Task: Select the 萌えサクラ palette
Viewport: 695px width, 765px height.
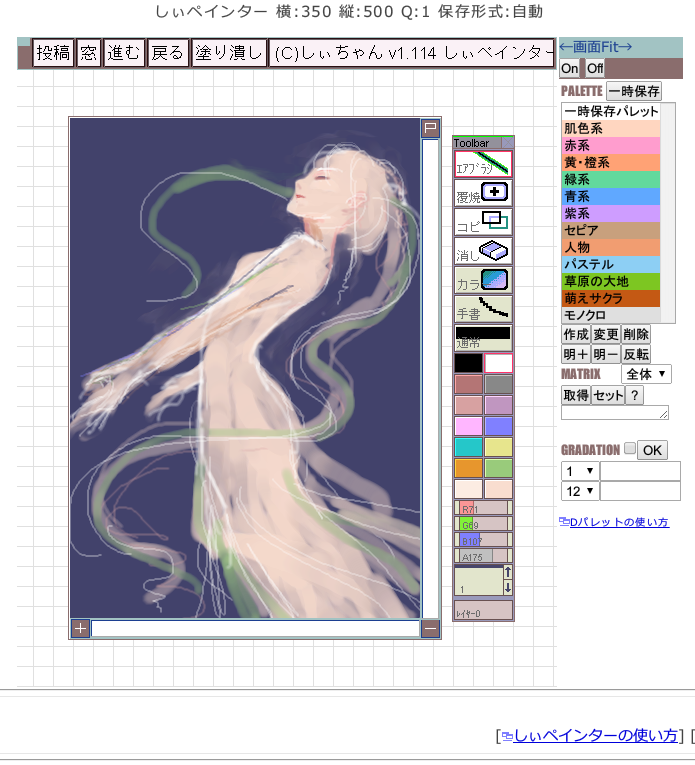Action: click(611, 298)
